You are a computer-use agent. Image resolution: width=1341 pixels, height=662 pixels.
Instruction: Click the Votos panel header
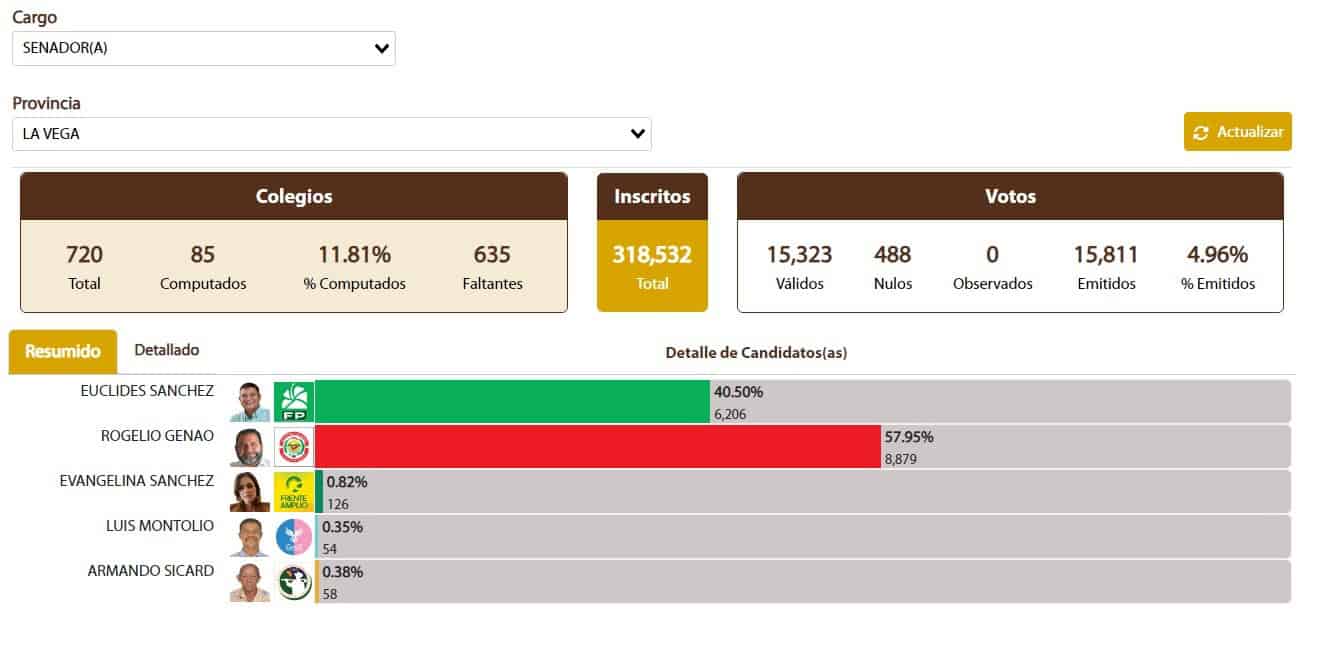click(1010, 197)
